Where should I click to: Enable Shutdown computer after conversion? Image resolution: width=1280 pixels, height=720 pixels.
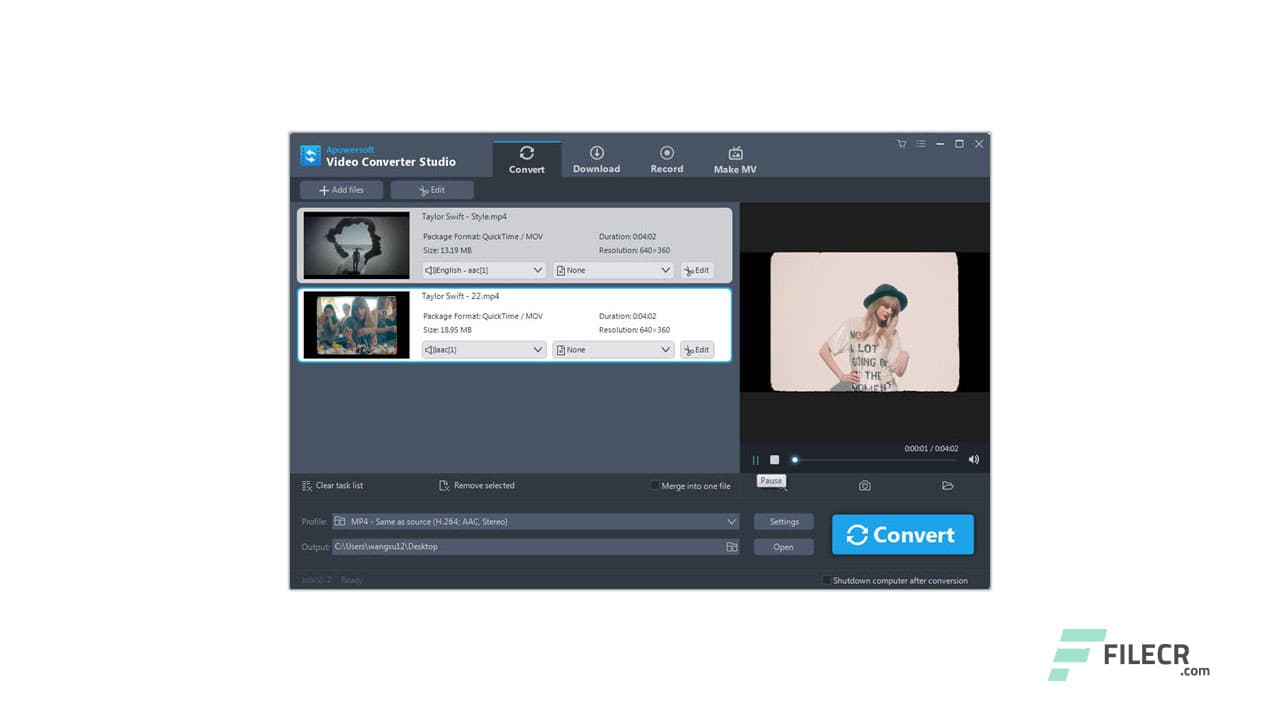(x=827, y=580)
